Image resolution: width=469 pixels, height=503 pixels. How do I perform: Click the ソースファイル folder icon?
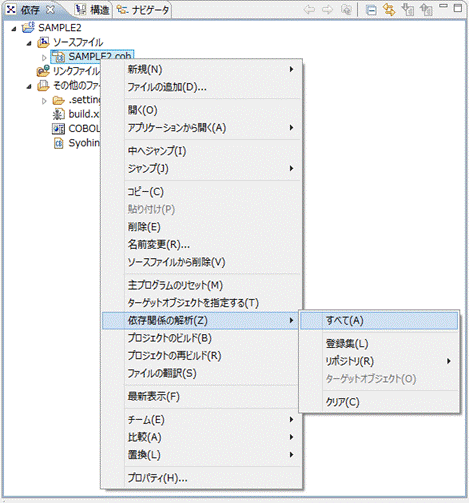(43, 42)
